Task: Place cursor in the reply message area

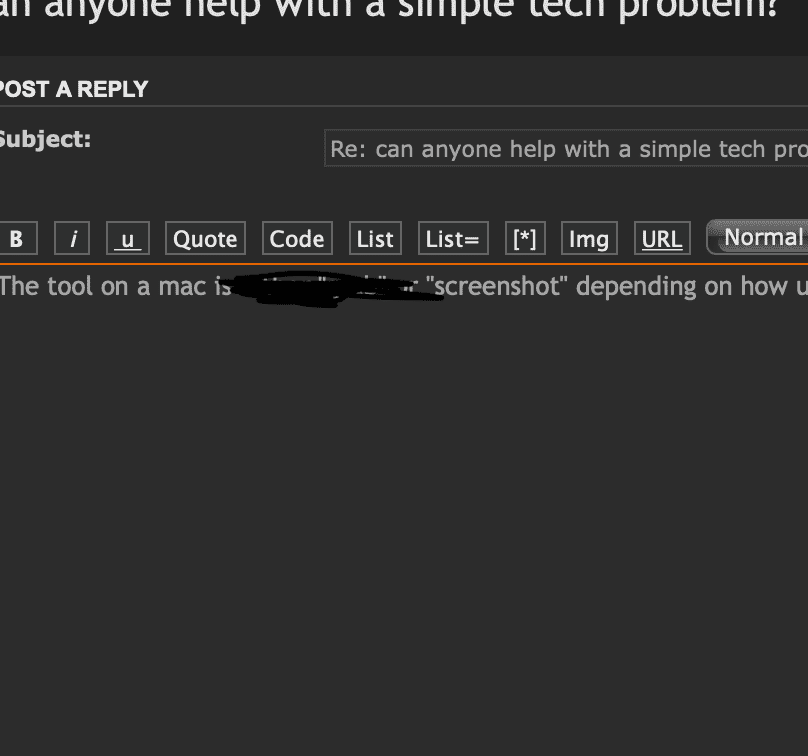Action: [x=404, y=508]
